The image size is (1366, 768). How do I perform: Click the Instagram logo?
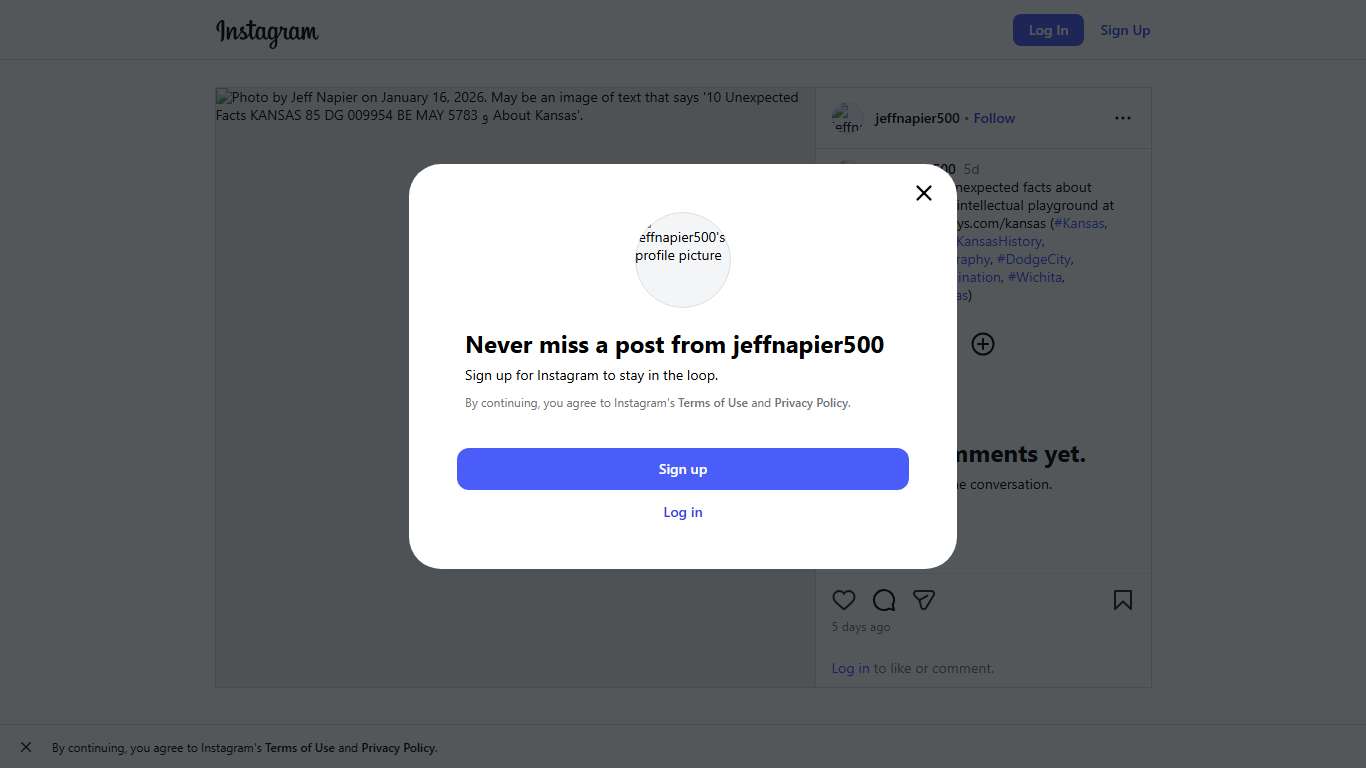click(x=267, y=32)
